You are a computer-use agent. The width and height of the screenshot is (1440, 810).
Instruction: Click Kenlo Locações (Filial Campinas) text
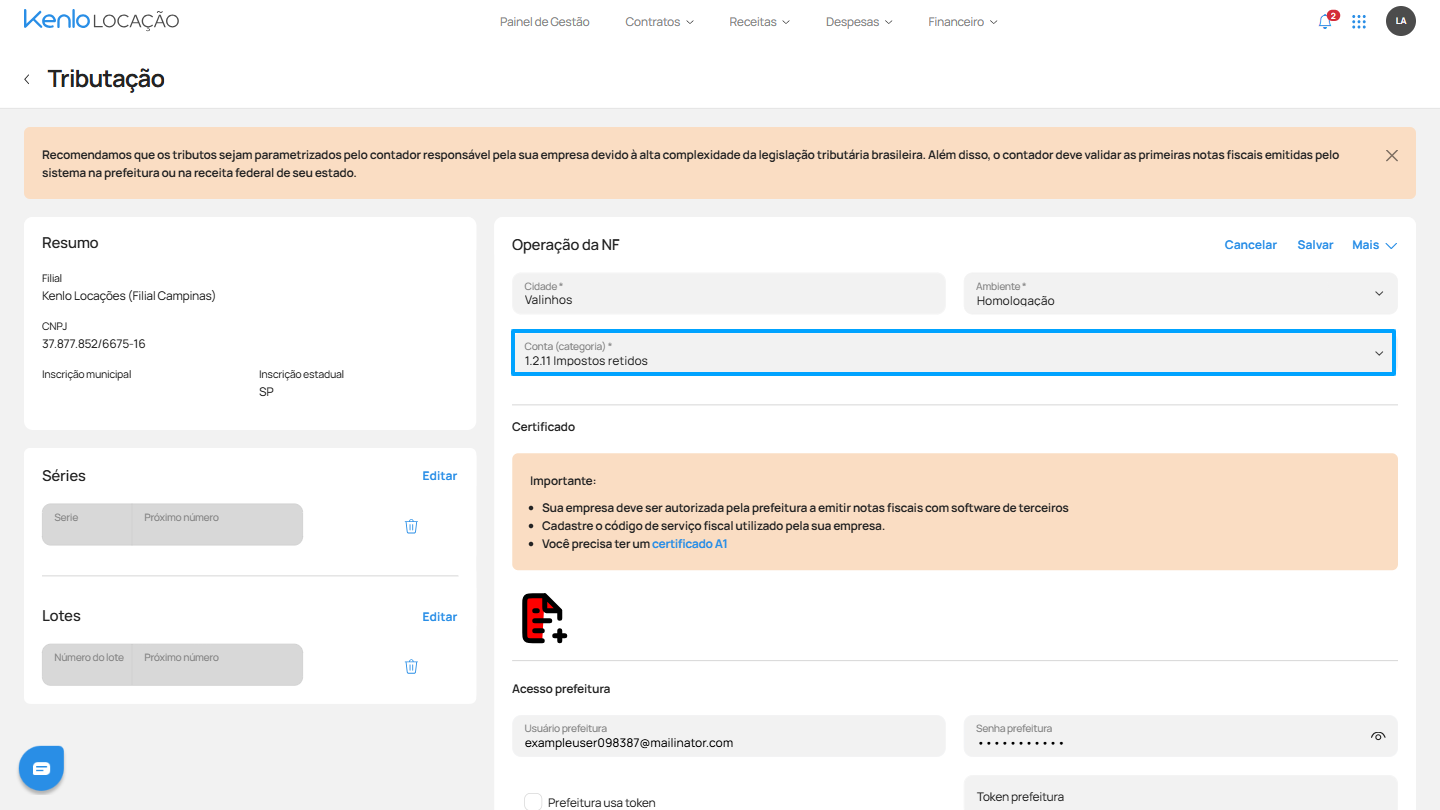pos(129,296)
